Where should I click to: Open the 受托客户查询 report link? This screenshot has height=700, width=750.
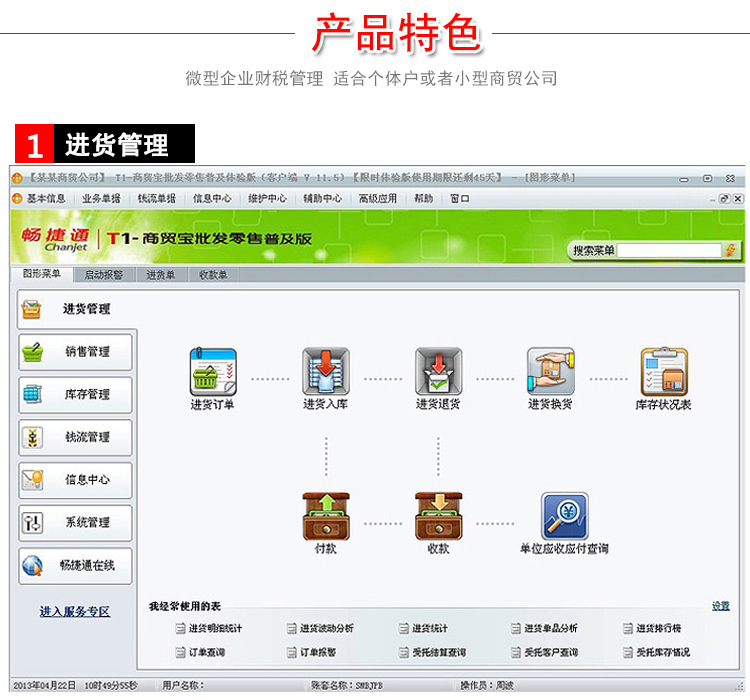coord(551,652)
